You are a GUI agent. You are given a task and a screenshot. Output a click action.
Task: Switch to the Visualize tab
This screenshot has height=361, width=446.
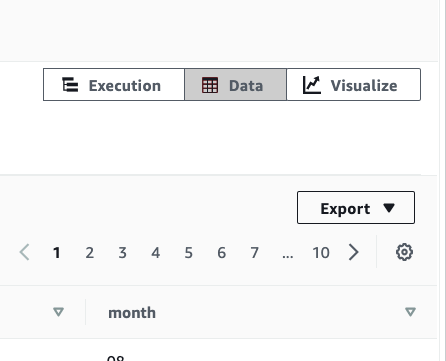click(x=354, y=84)
